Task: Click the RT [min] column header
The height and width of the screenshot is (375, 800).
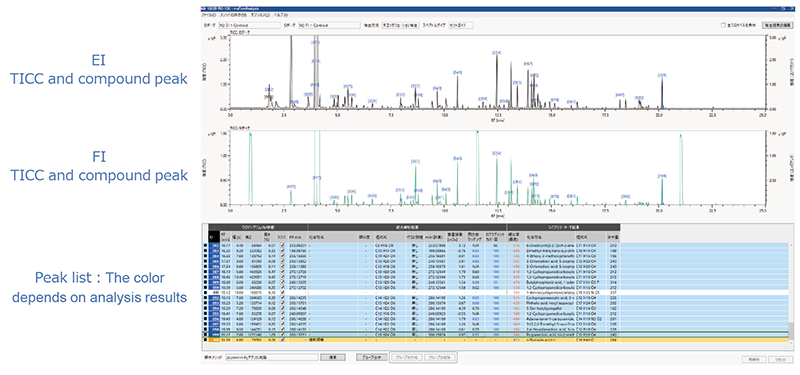Action: tap(225, 237)
